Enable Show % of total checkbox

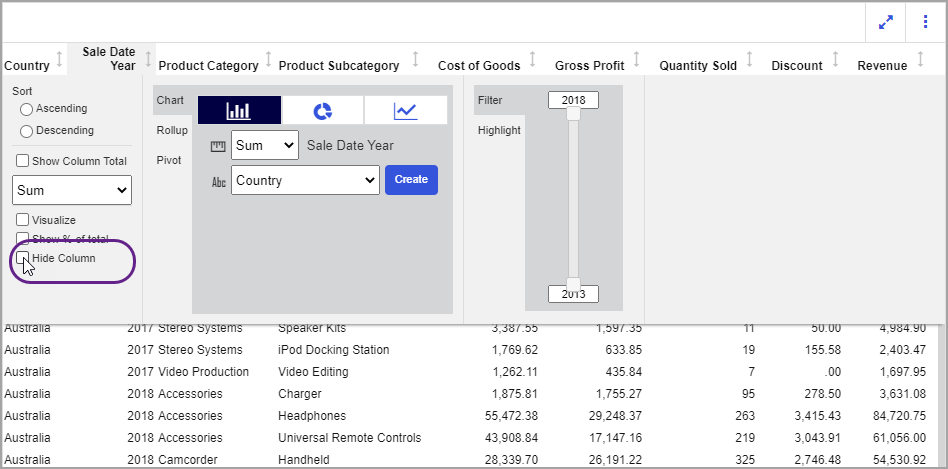[22, 238]
